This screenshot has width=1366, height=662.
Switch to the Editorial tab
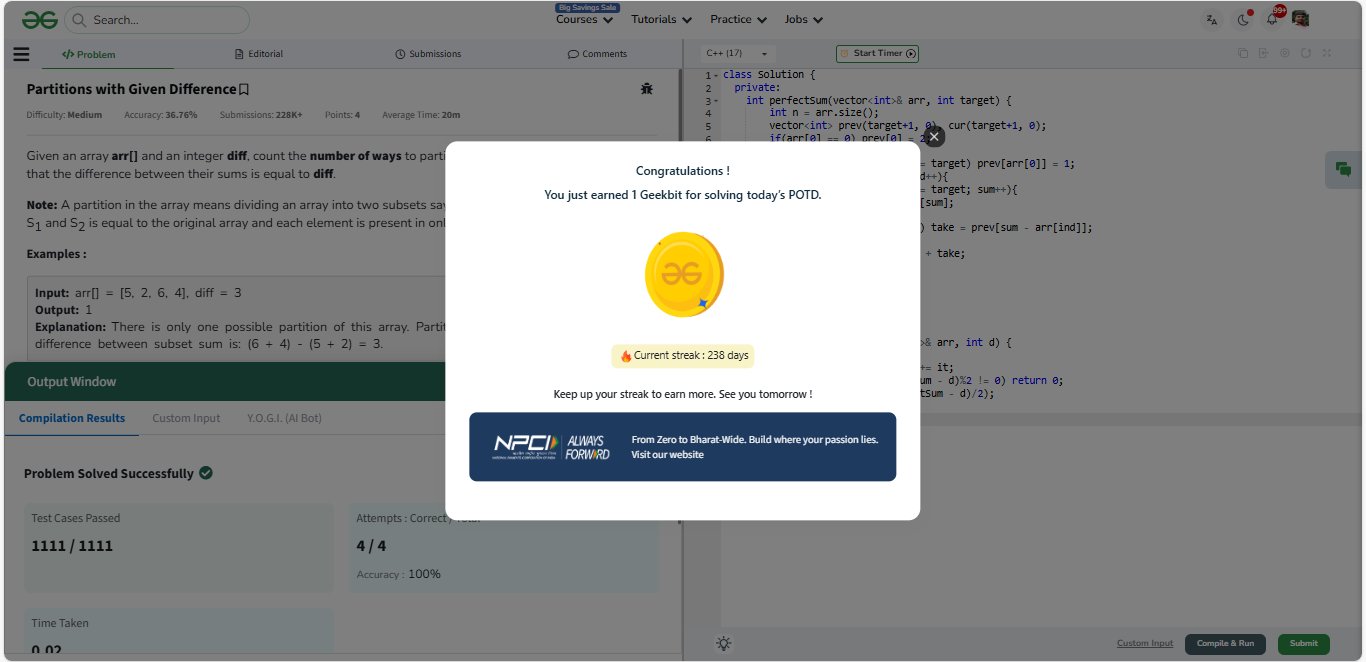[x=258, y=54]
